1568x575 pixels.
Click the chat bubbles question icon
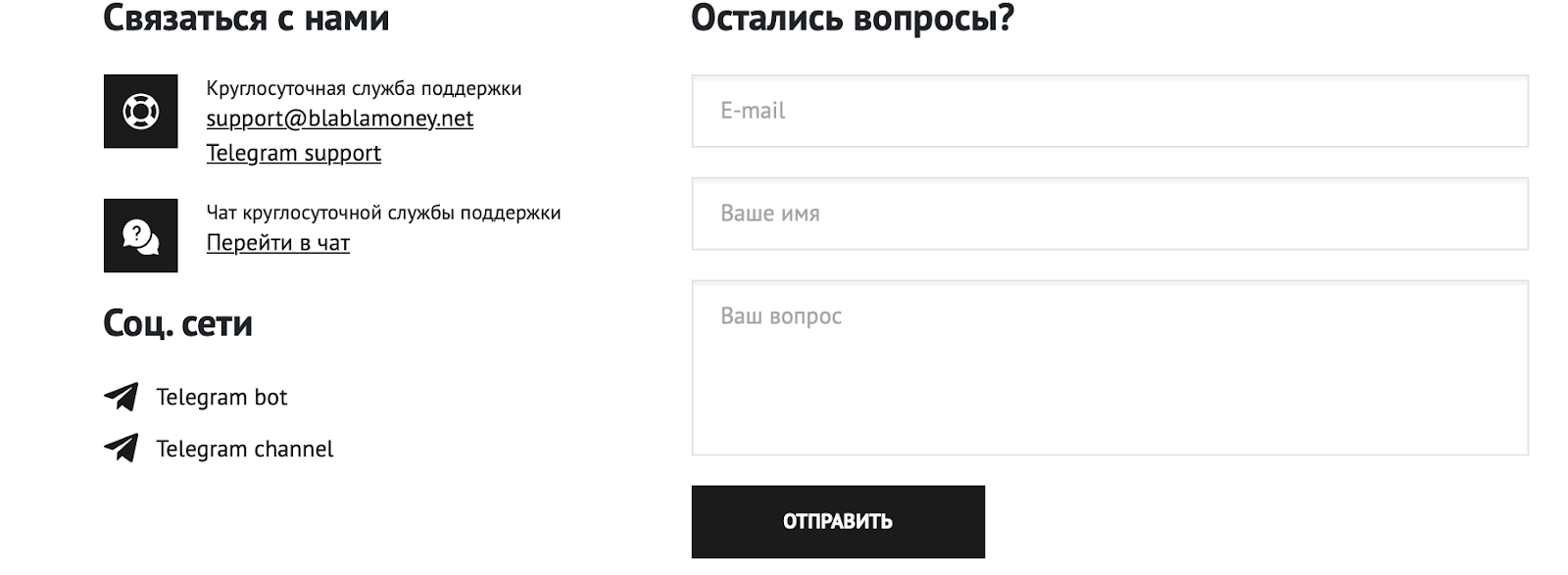(140, 236)
